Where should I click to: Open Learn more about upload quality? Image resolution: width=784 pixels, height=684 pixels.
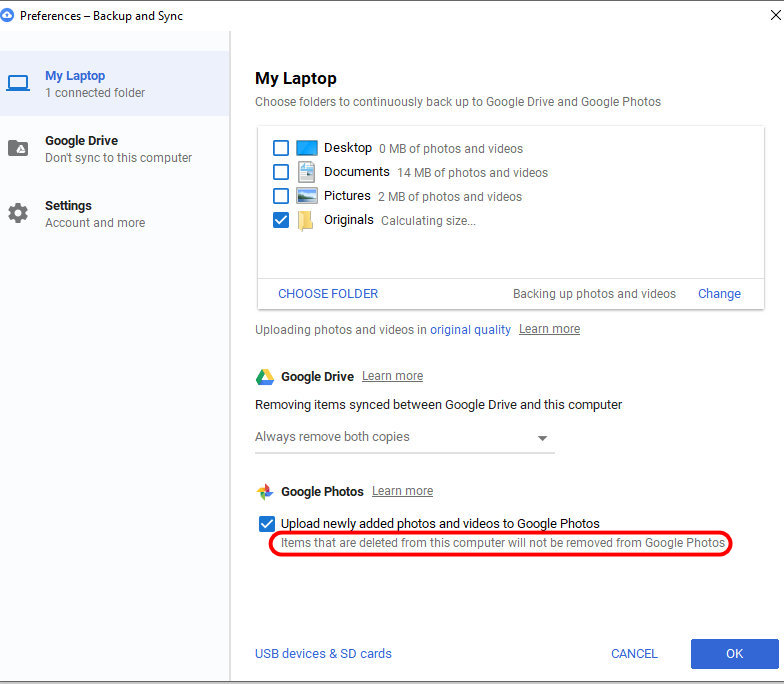(550, 329)
